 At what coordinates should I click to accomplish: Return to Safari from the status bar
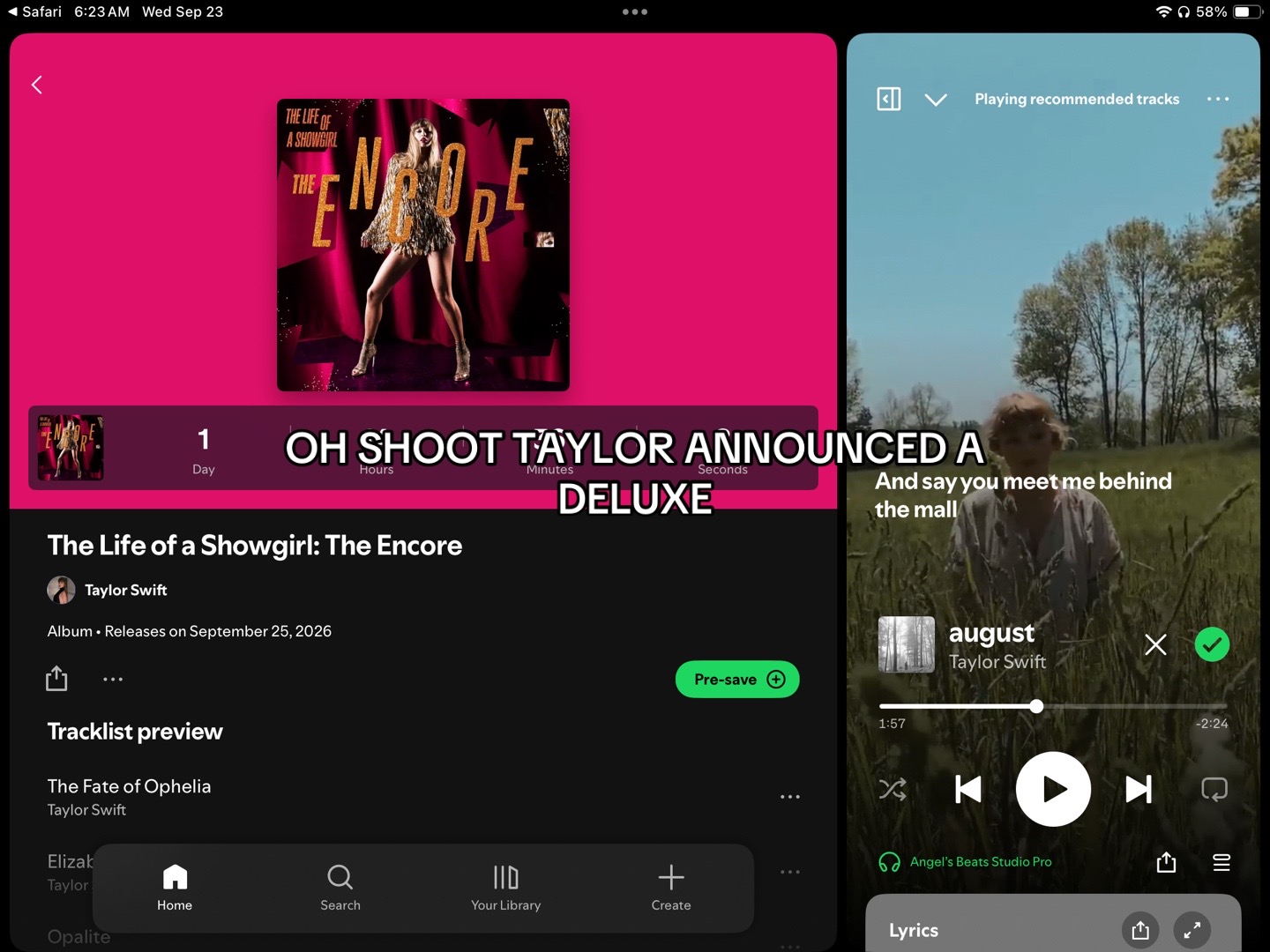point(34,11)
